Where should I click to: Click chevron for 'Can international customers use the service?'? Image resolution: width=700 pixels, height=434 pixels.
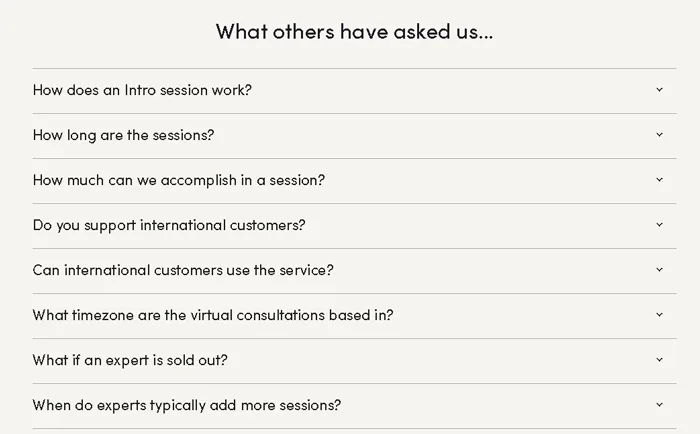tap(659, 270)
